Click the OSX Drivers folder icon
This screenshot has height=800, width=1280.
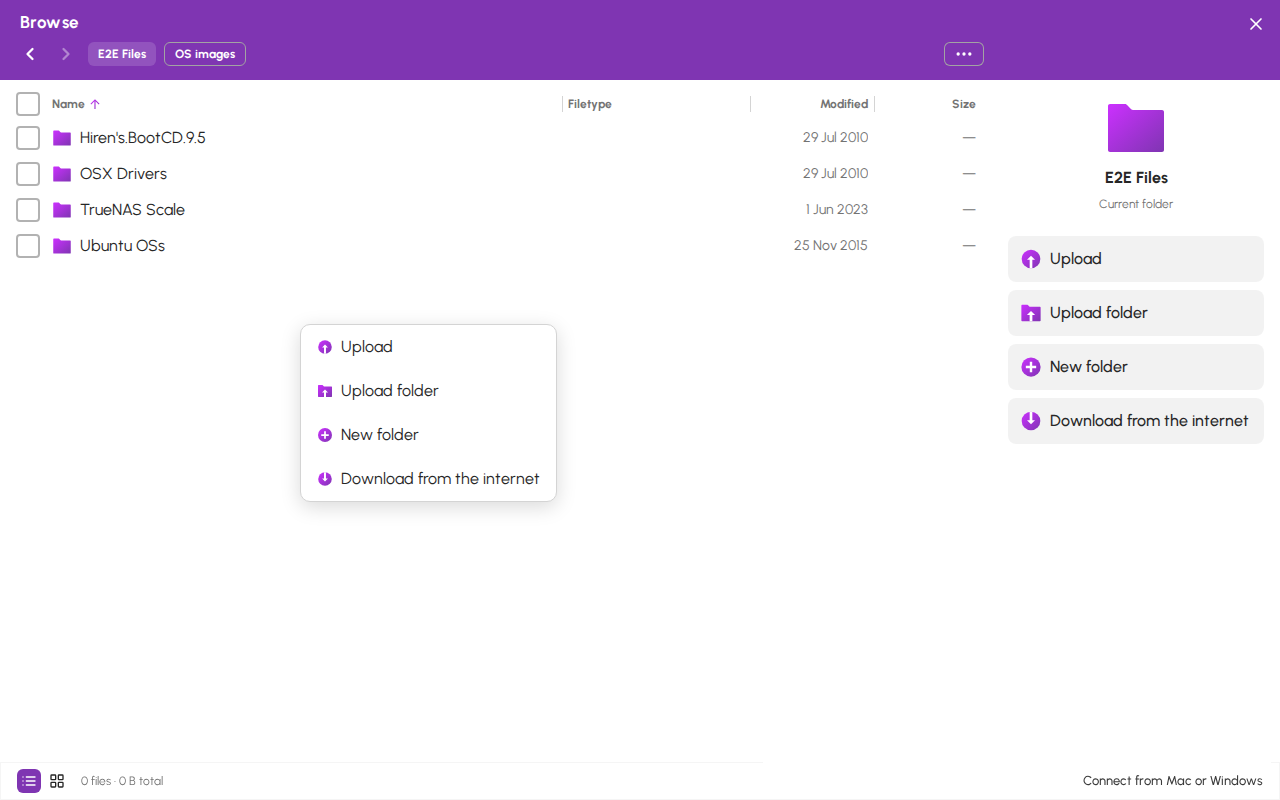[x=62, y=174]
